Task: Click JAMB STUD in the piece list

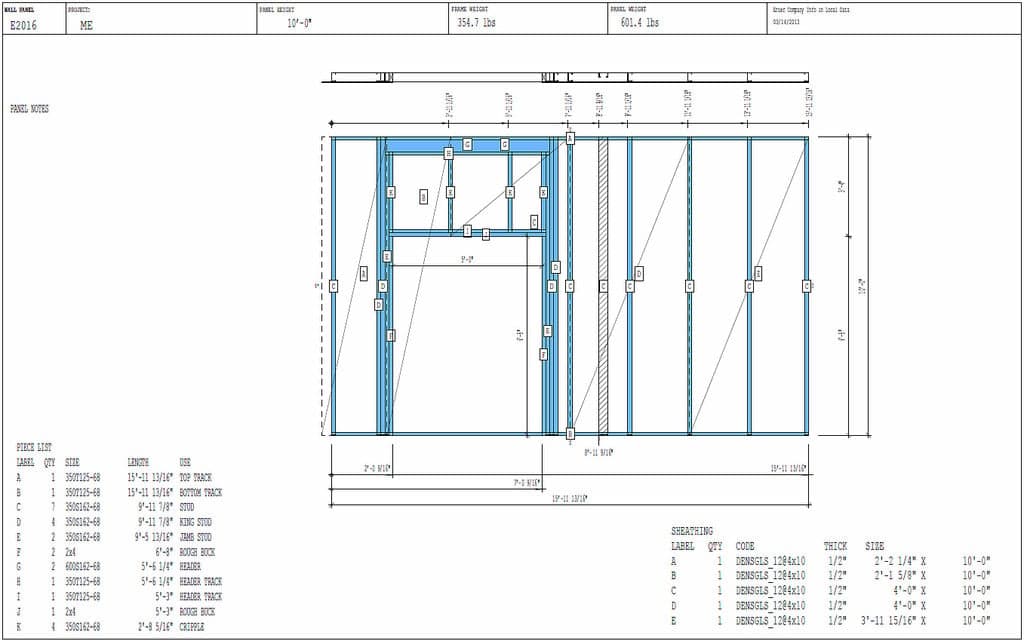Action: (195, 537)
